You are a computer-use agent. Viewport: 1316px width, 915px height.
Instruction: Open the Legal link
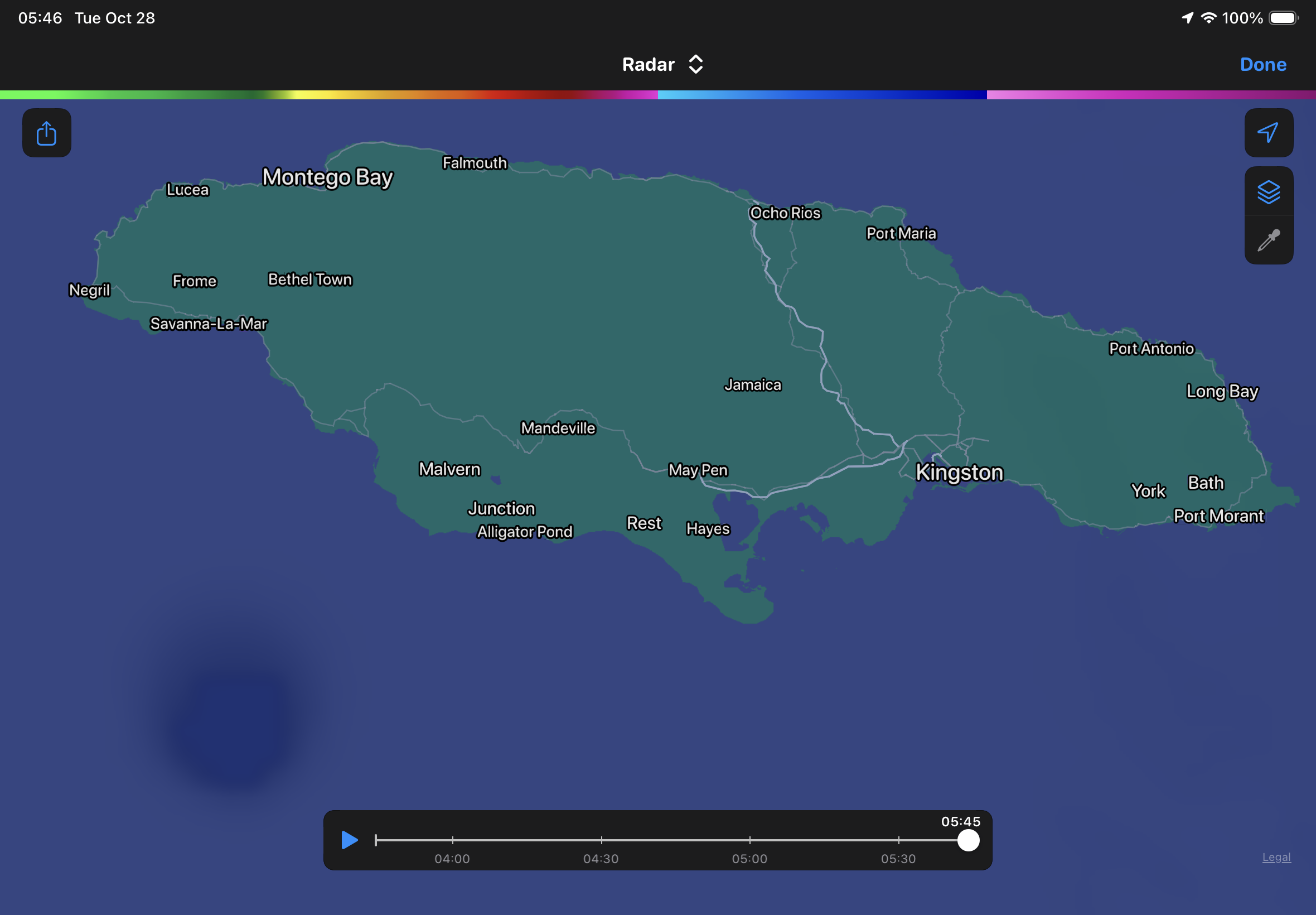pos(1276,856)
